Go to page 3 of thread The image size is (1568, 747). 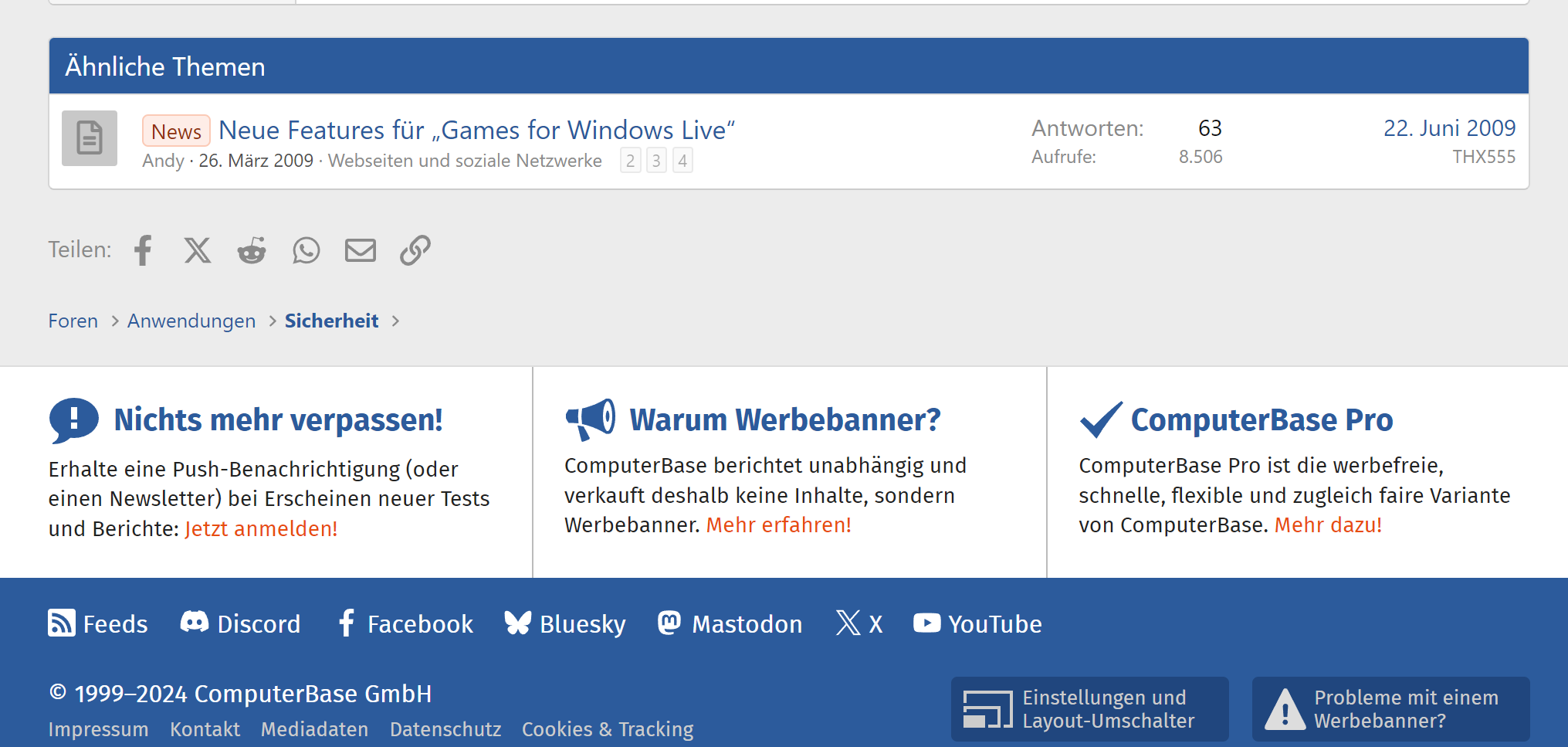656,161
